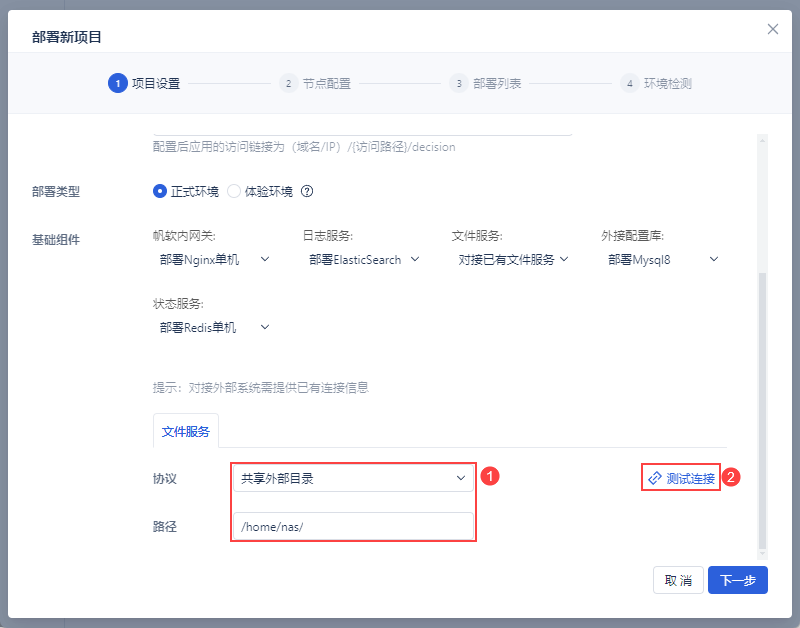Click step 3 circle for 部署列表
Viewport: 800px width, 628px height.
click(458, 83)
